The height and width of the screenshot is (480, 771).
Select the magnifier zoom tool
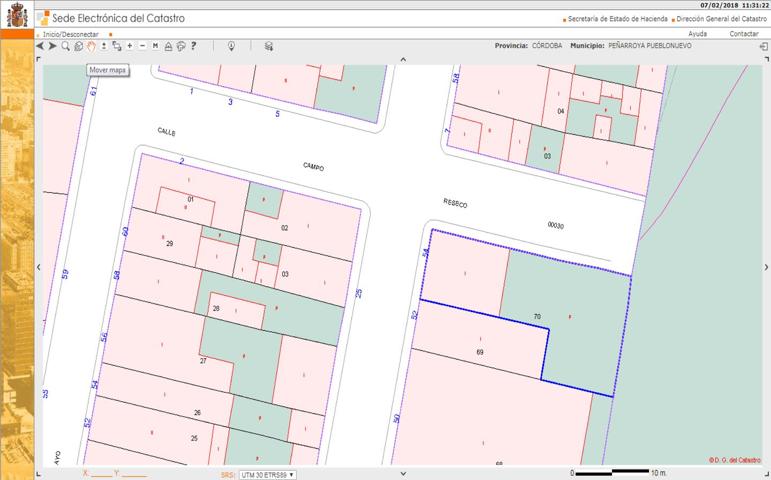tap(66, 46)
